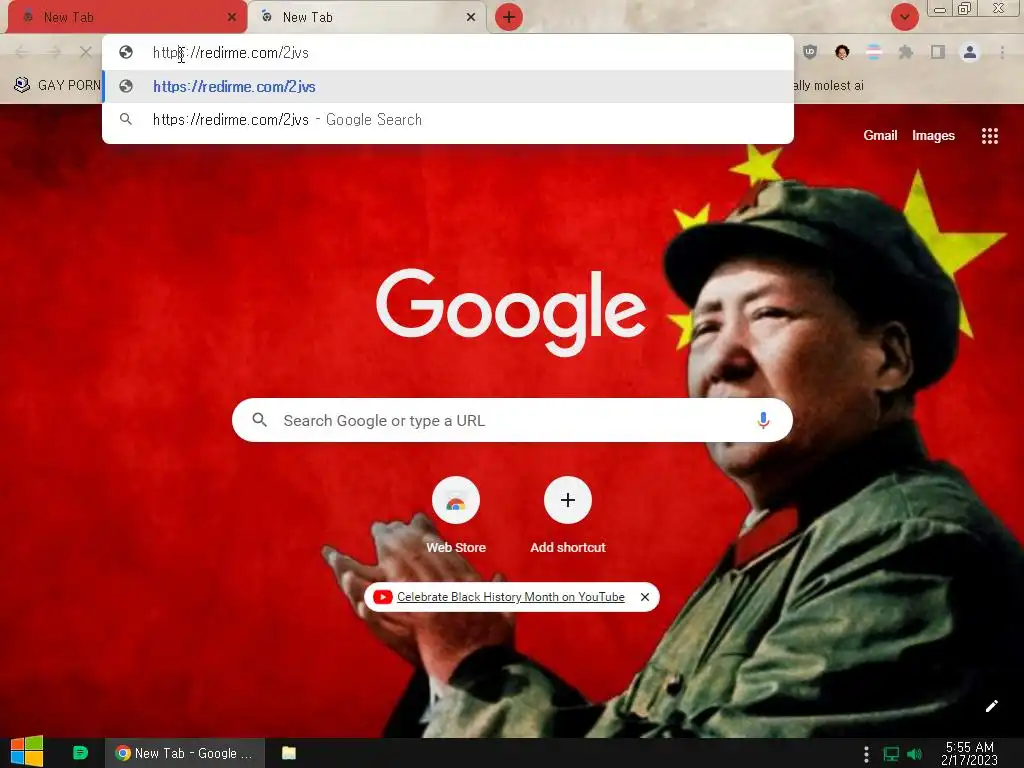Viewport: 1024px width, 768px height.
Task: Open the first bookmark on the bookmarks bar
Action: click(57, 85)
